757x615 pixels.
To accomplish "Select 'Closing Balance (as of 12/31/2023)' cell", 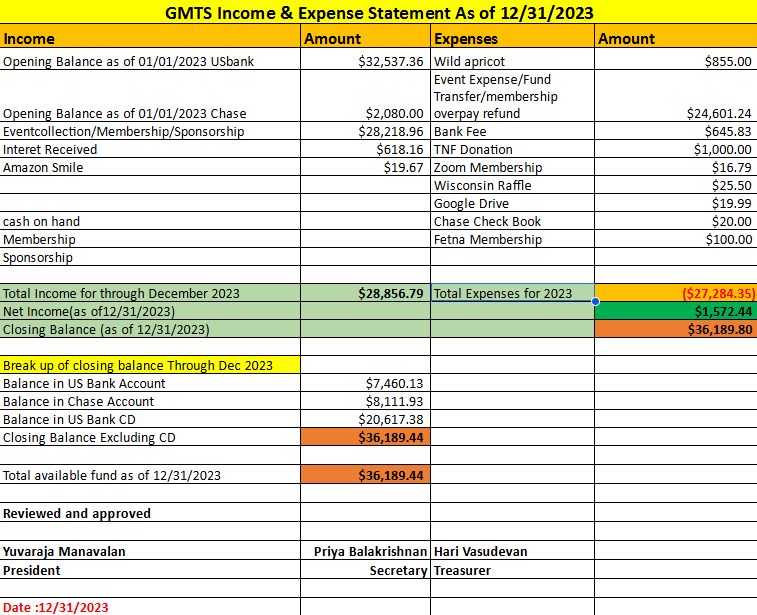I will coord(150,329).
